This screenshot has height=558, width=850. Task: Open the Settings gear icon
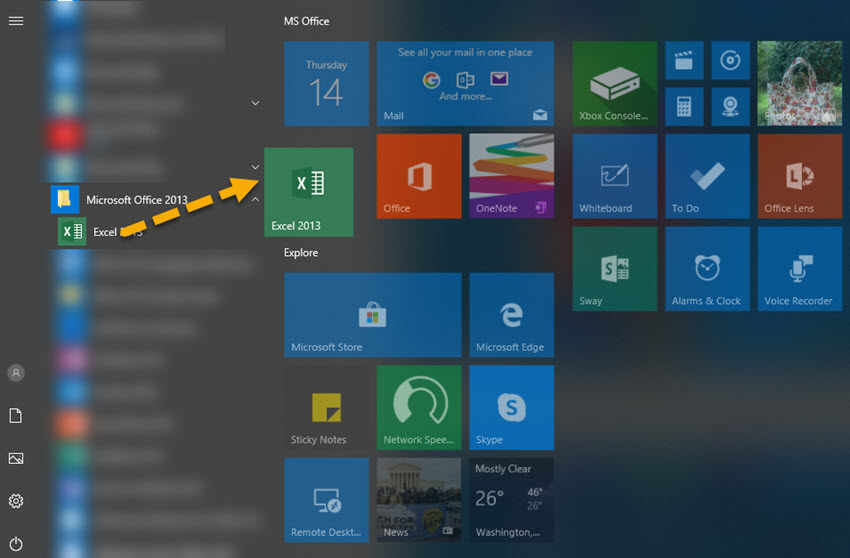click(16, 501)
